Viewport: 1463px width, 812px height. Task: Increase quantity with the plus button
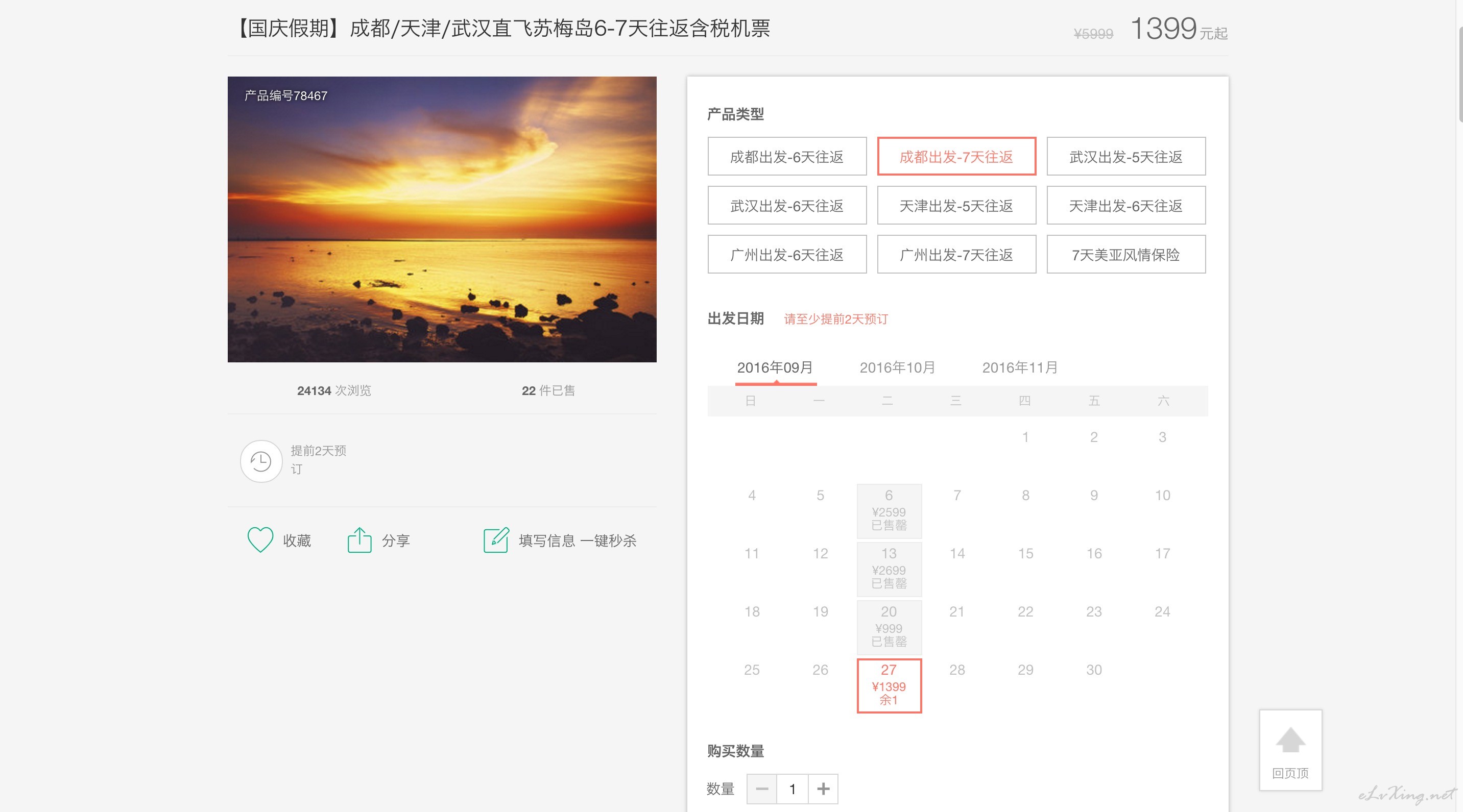823,789
